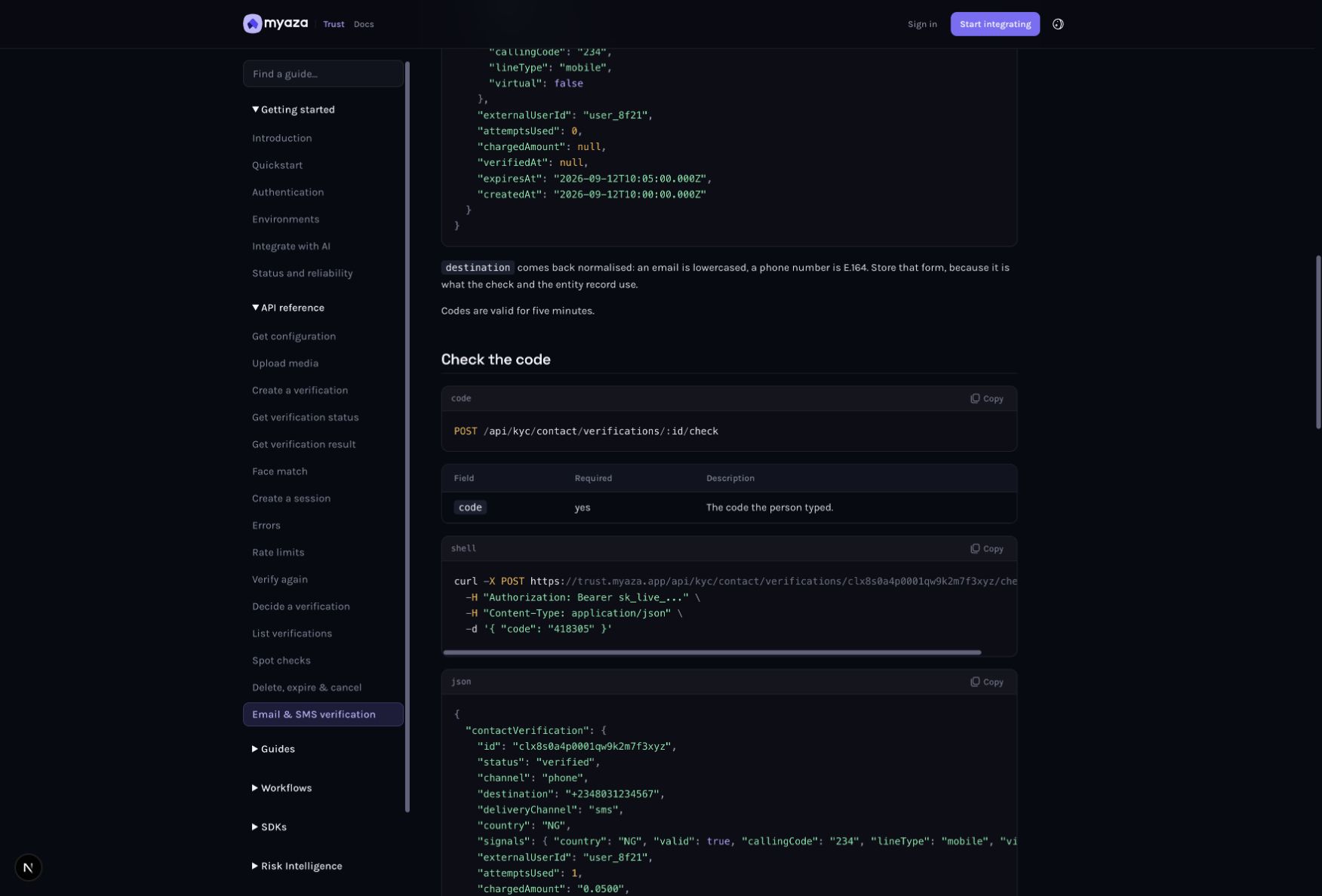Open the Sign in link
Viewport: 1322px width, 896px height.
[x=922, y=24]
